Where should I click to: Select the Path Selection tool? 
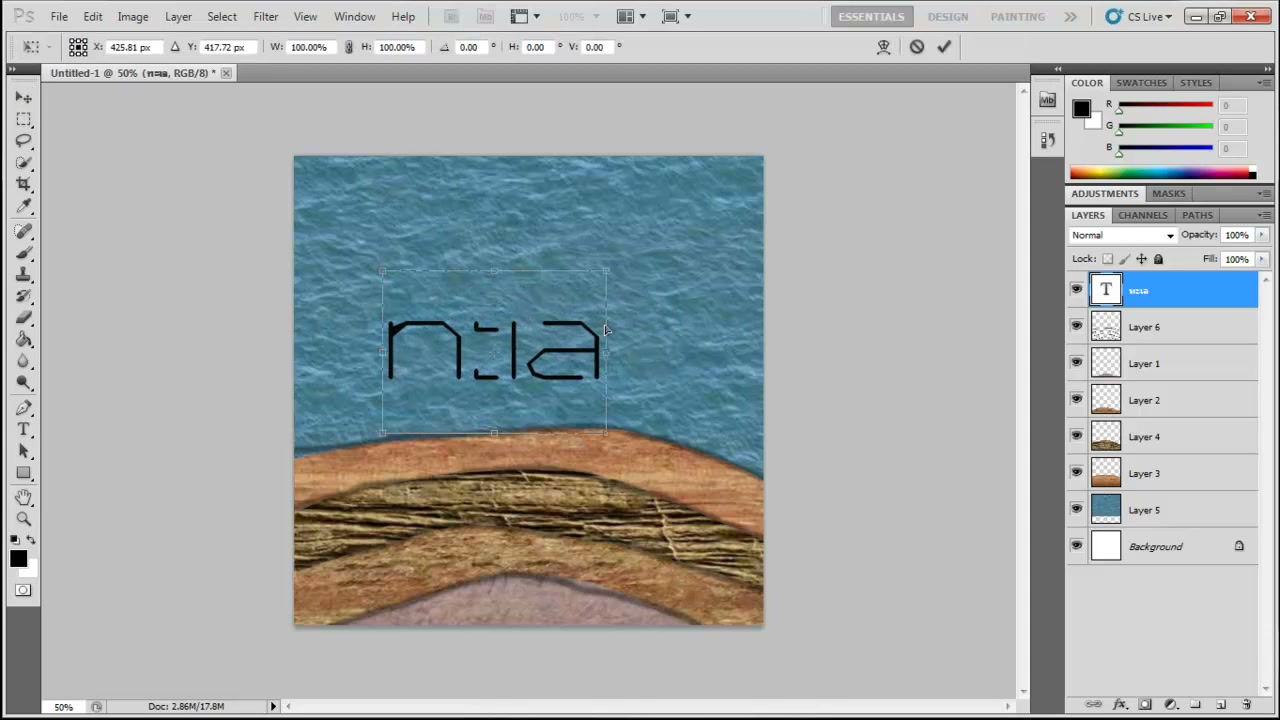click(24, 452)
